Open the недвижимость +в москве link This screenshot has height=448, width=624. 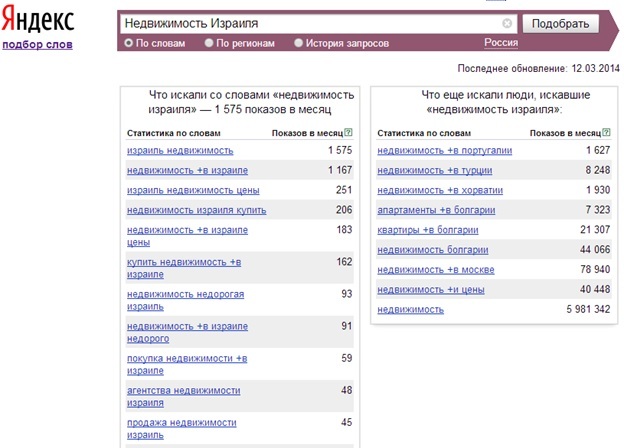436,270
